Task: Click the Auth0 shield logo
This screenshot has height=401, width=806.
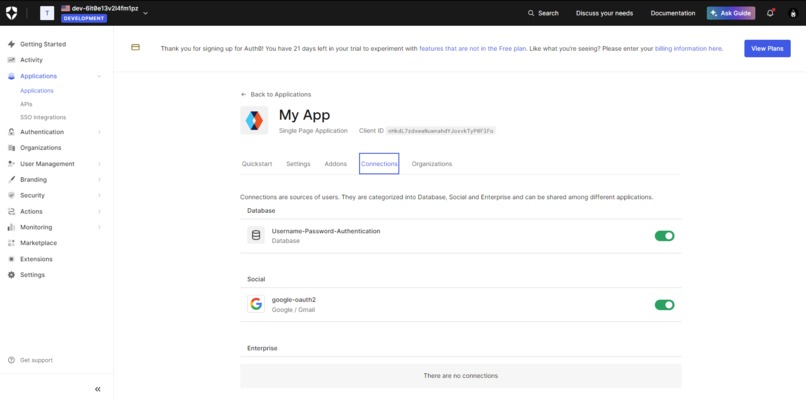Action: [11, 13]
